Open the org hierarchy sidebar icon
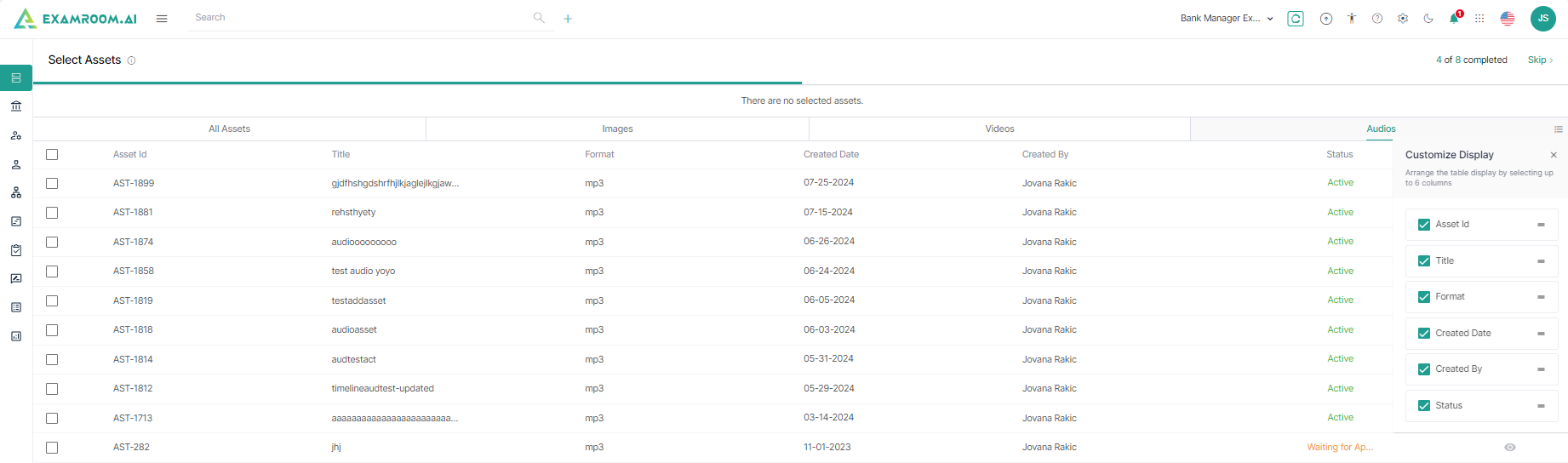The width and height of the screenshot is (1568, 463). coord(16,193)
